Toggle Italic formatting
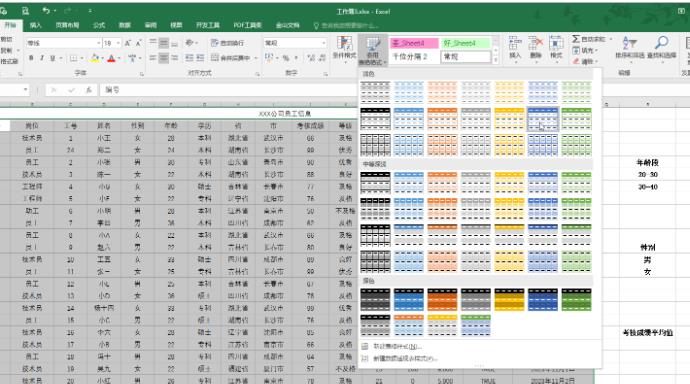The width and height of the screenshot is (690, 384). [x=42, y=58]
